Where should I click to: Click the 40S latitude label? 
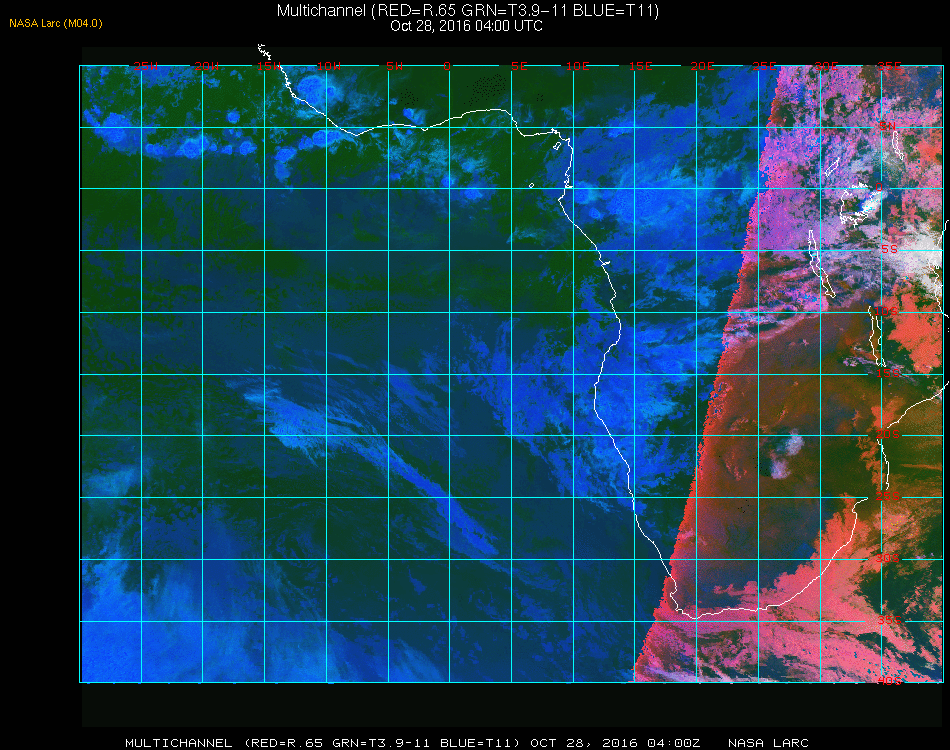(x=889, y=681)
